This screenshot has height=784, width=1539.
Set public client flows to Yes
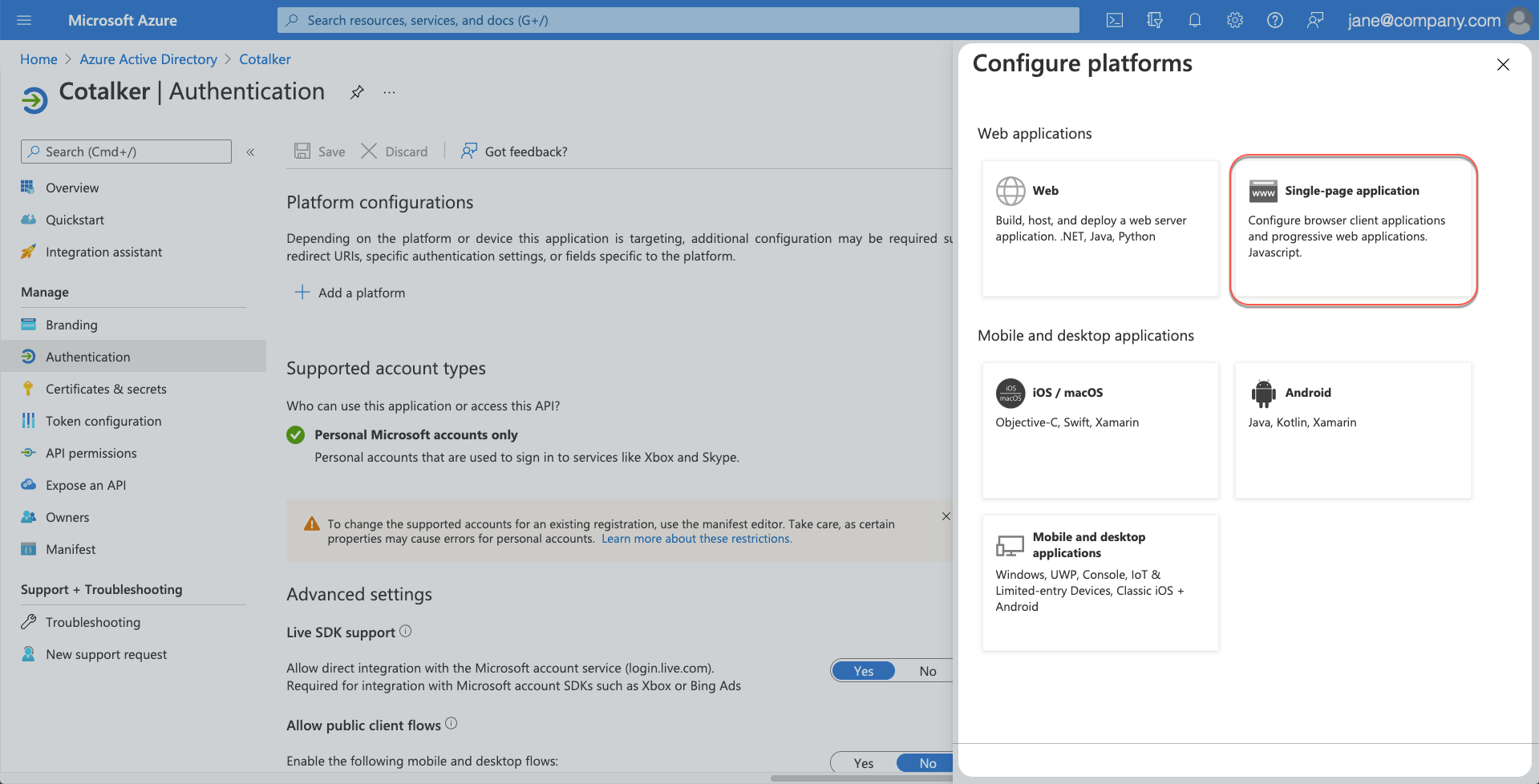point(864,763)
